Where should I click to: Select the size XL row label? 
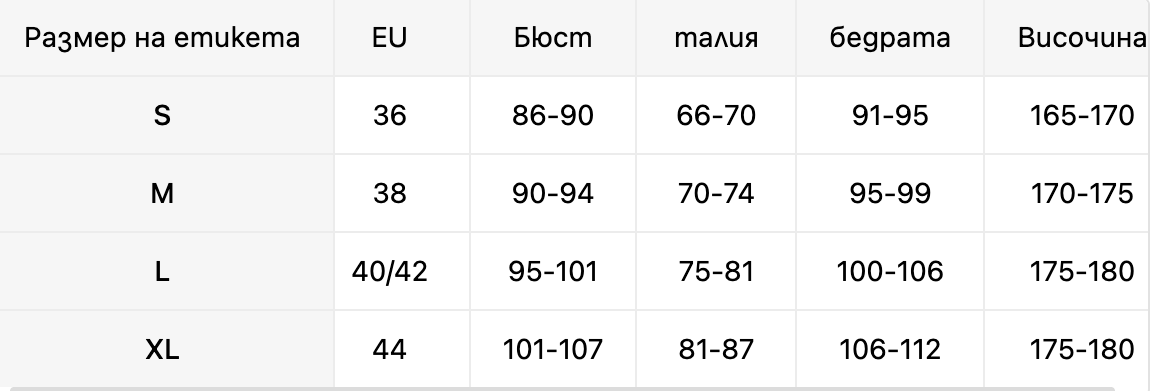click(162, 350)
